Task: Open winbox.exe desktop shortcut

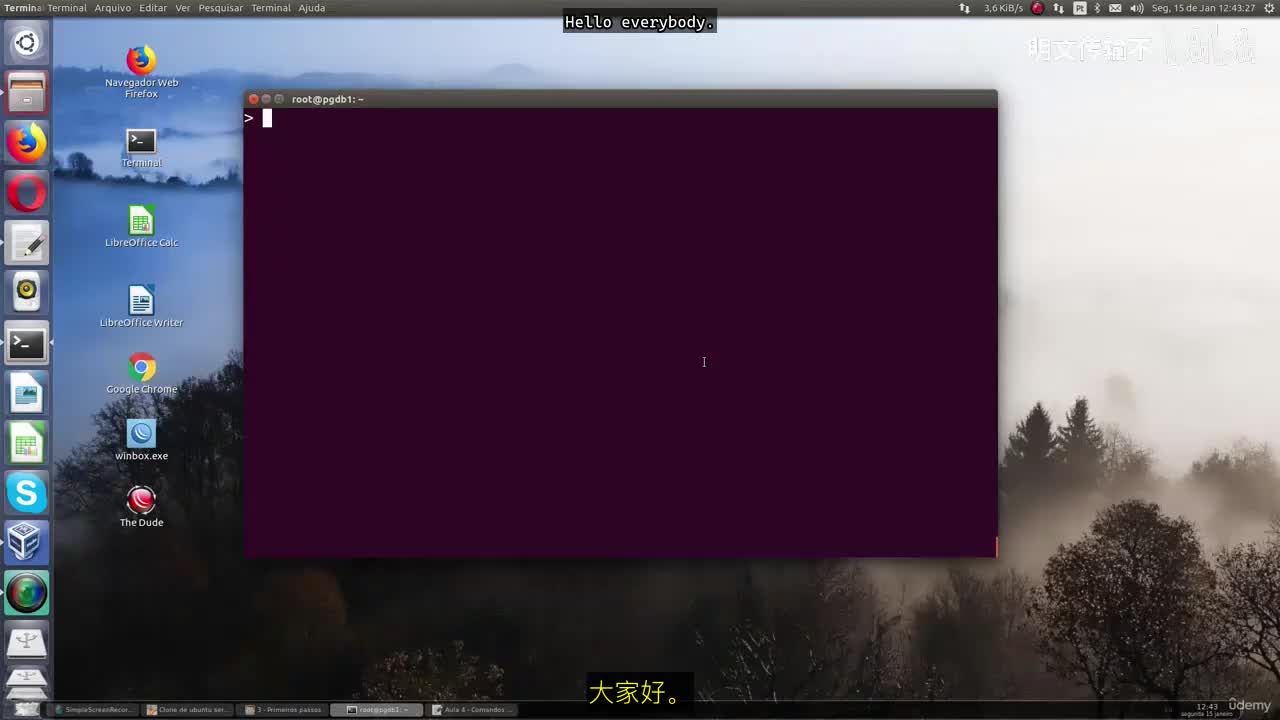Action: click(141, 440)
